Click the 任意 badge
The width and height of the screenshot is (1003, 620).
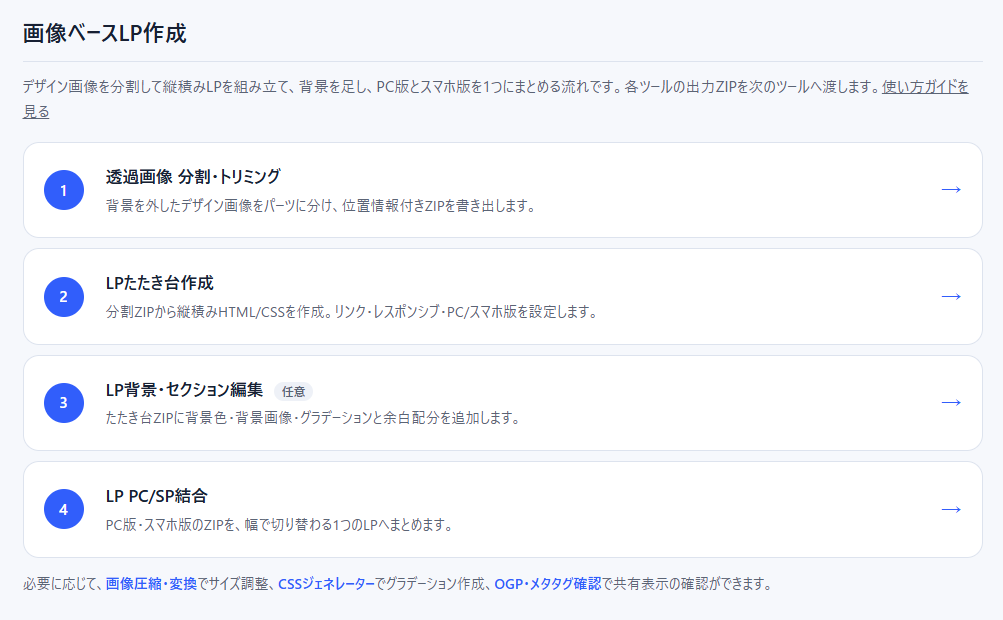(x=294, y=392)
